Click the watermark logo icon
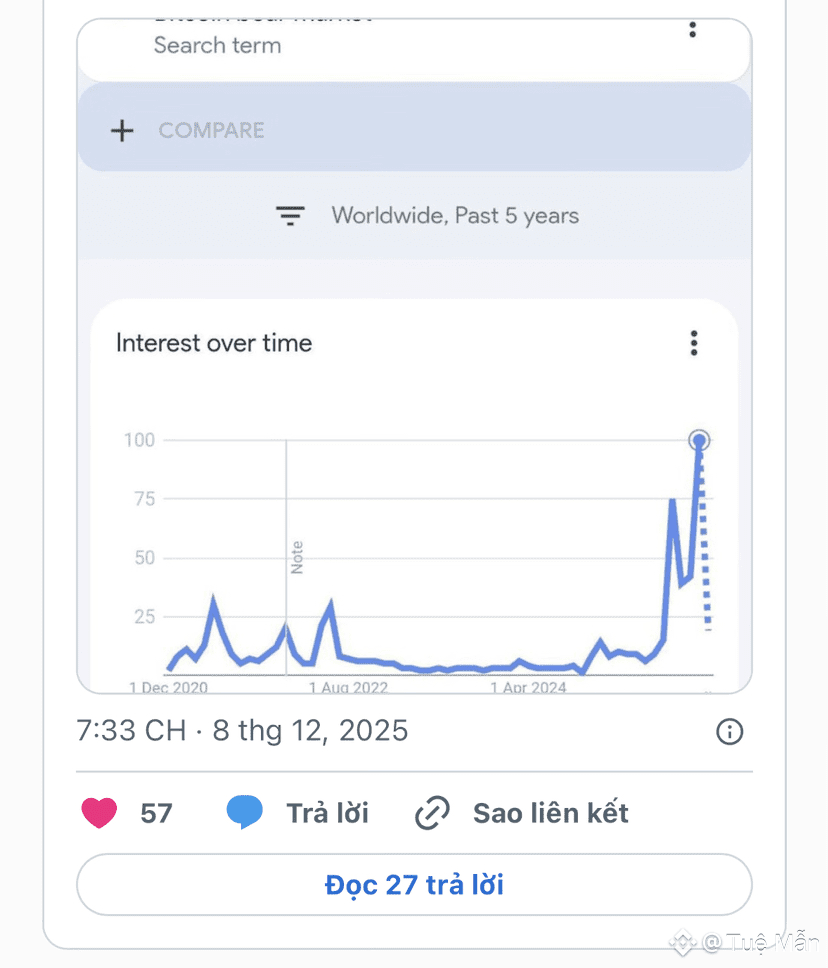828x968 pixels. coord(683,942)
